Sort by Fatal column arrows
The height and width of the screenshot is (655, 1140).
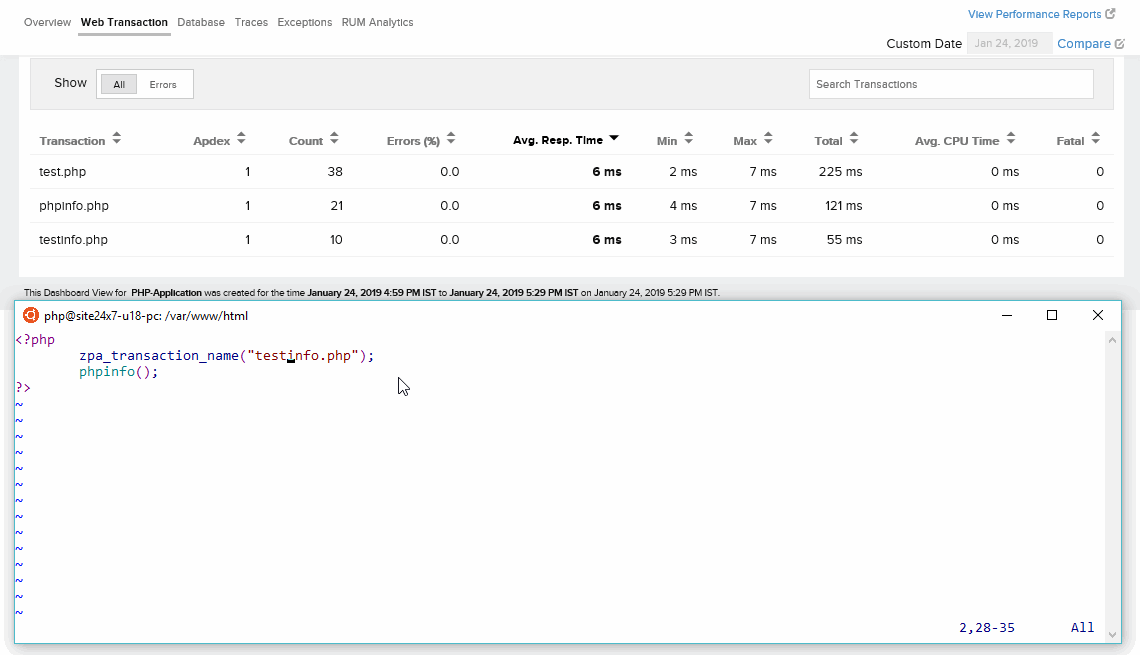click(x=1096, y=140)
